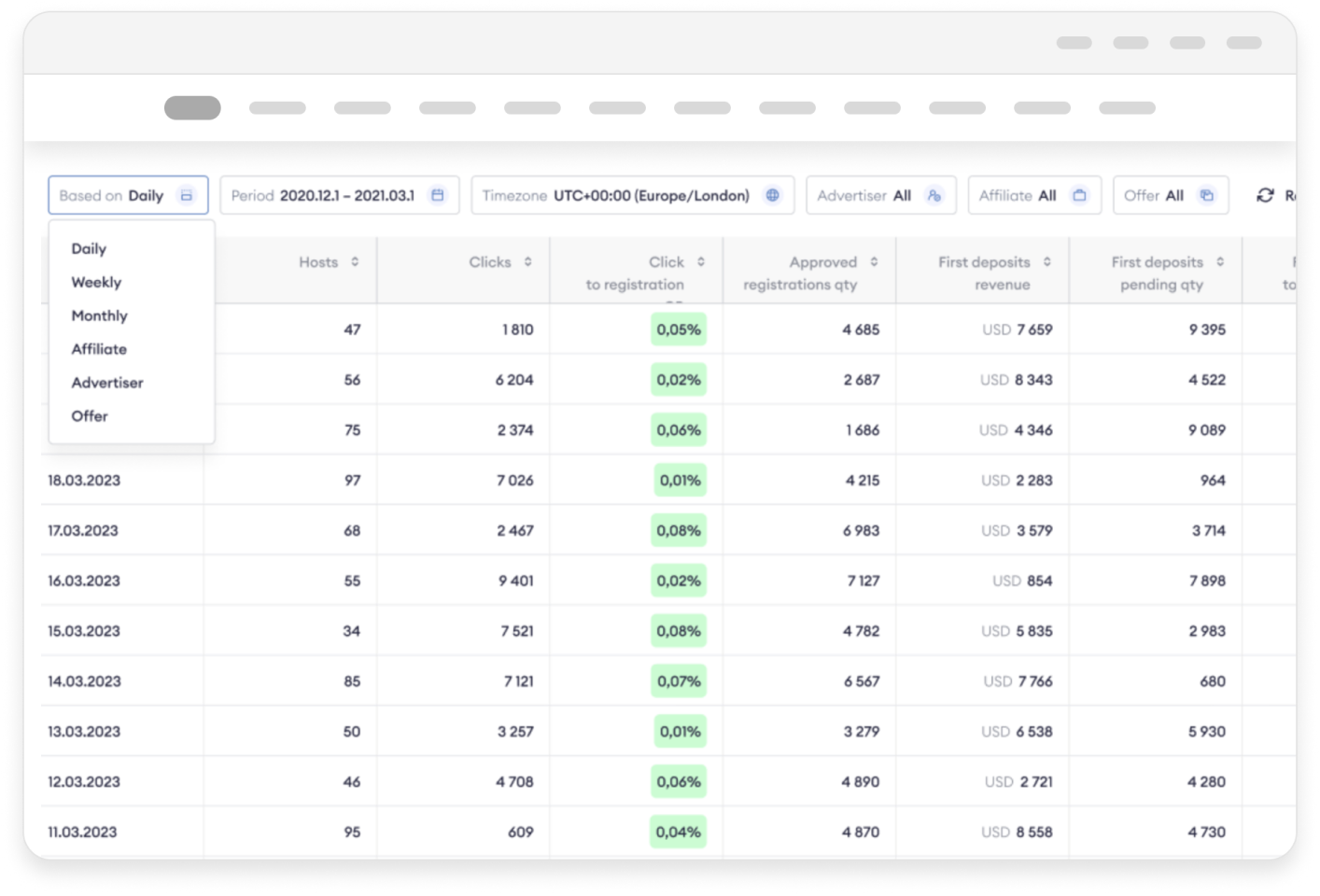Select Weekly from the dropdown list
This screenshot has height=896, width=1320.
(x=96, y=282)
